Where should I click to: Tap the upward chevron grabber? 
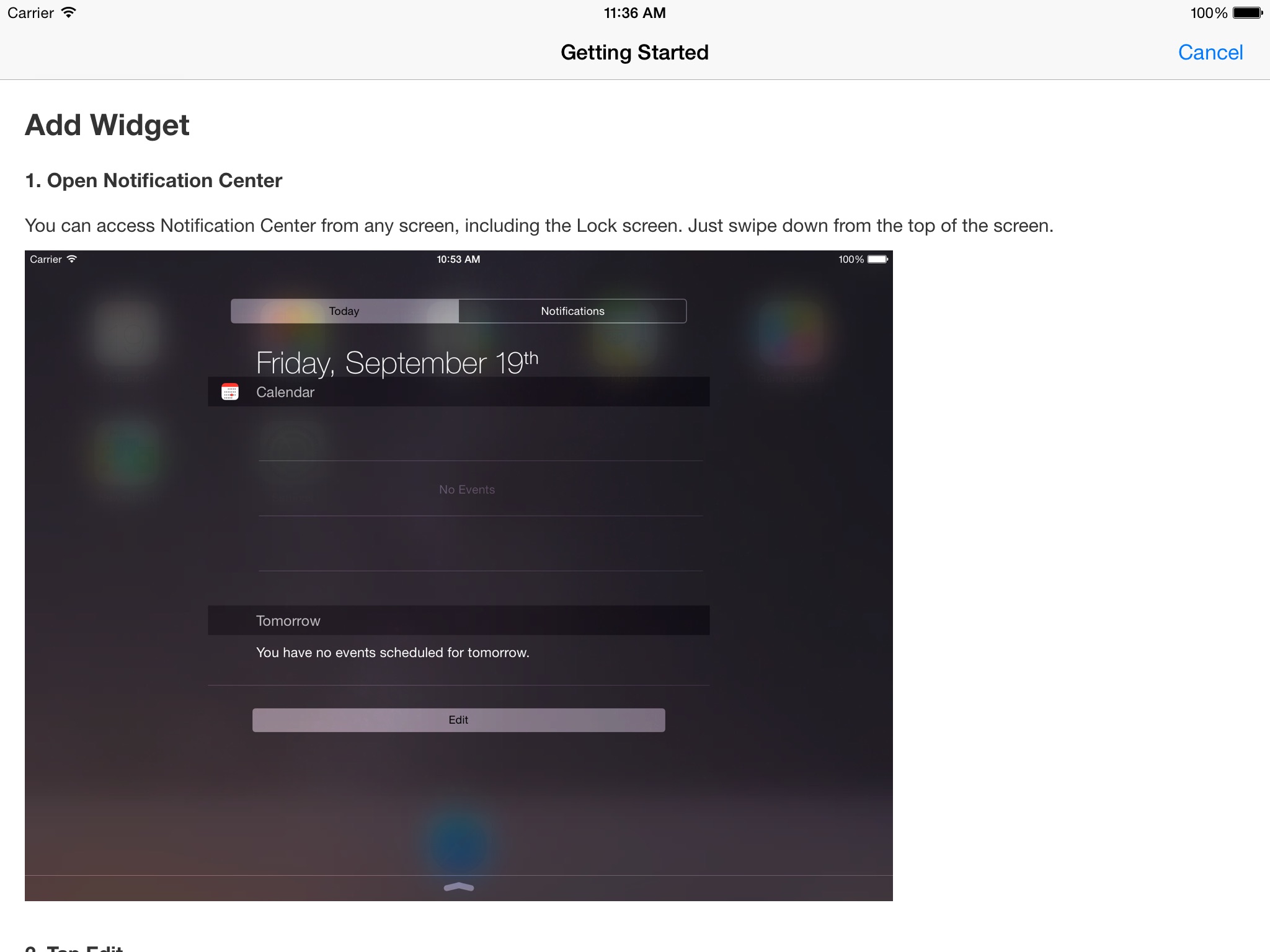pos(459,888)
